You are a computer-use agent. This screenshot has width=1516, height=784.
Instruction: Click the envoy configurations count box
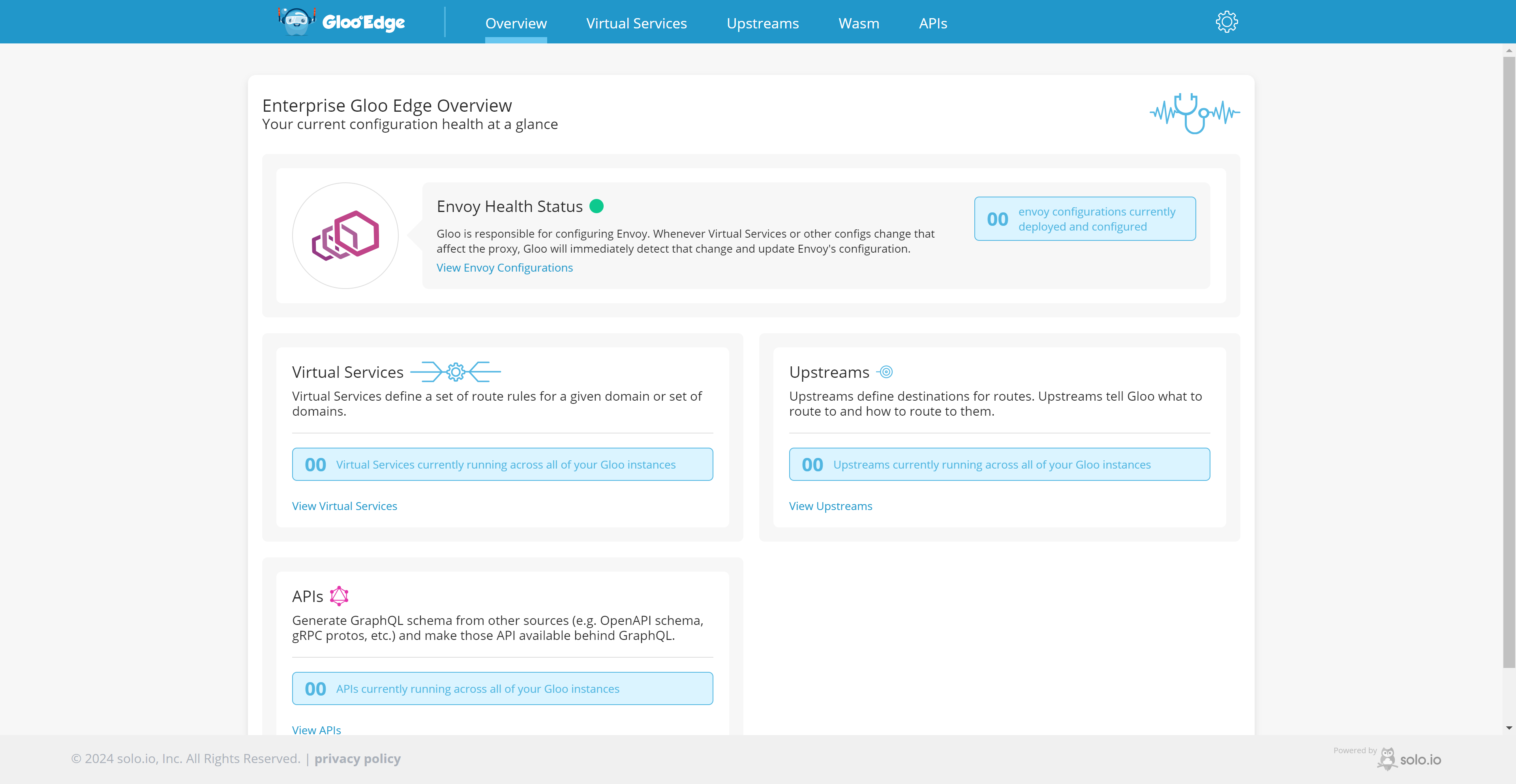[x=1084, y=219]
